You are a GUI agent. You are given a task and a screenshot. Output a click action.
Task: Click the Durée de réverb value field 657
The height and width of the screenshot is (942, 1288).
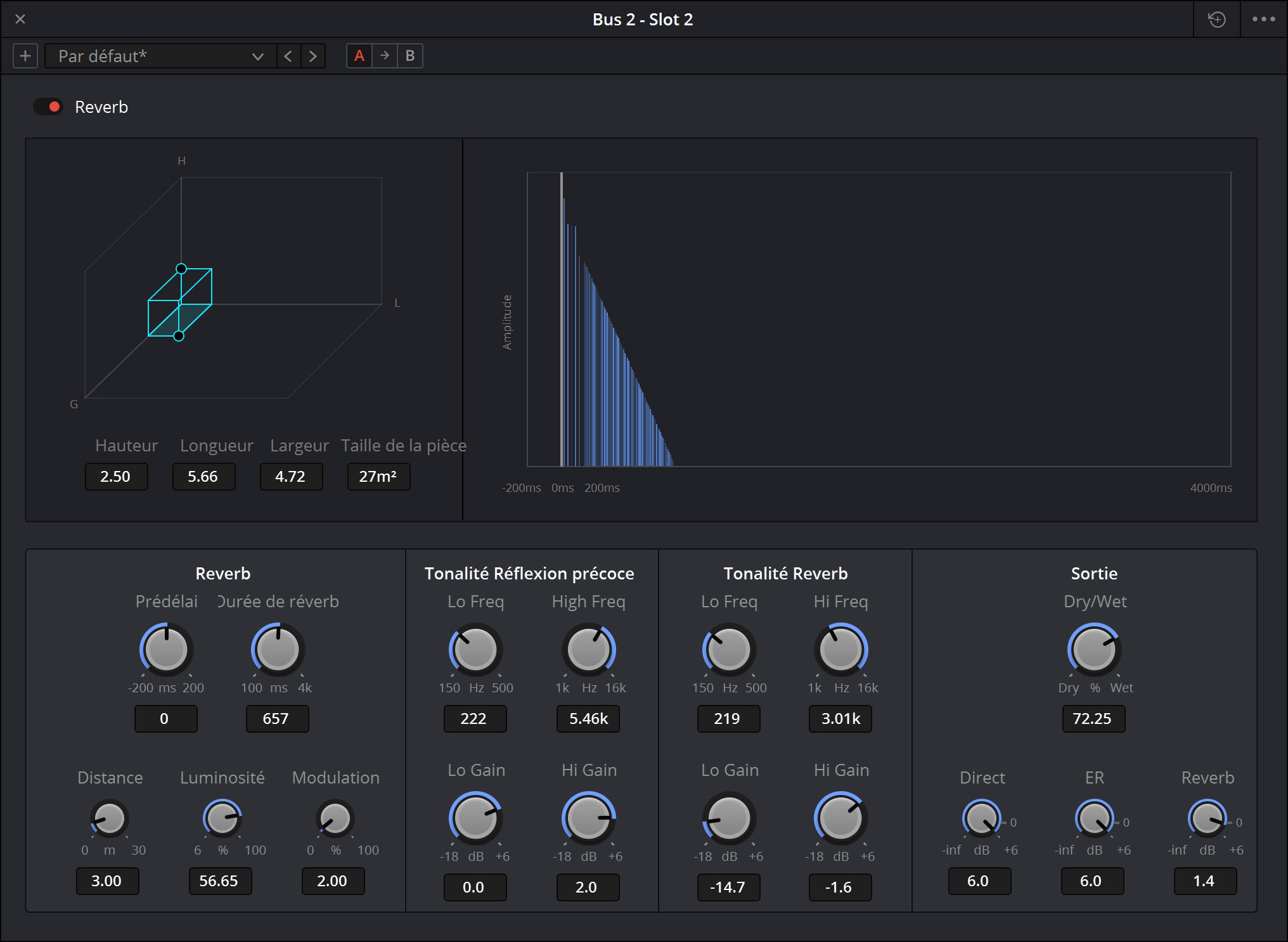tap(277, 719)
